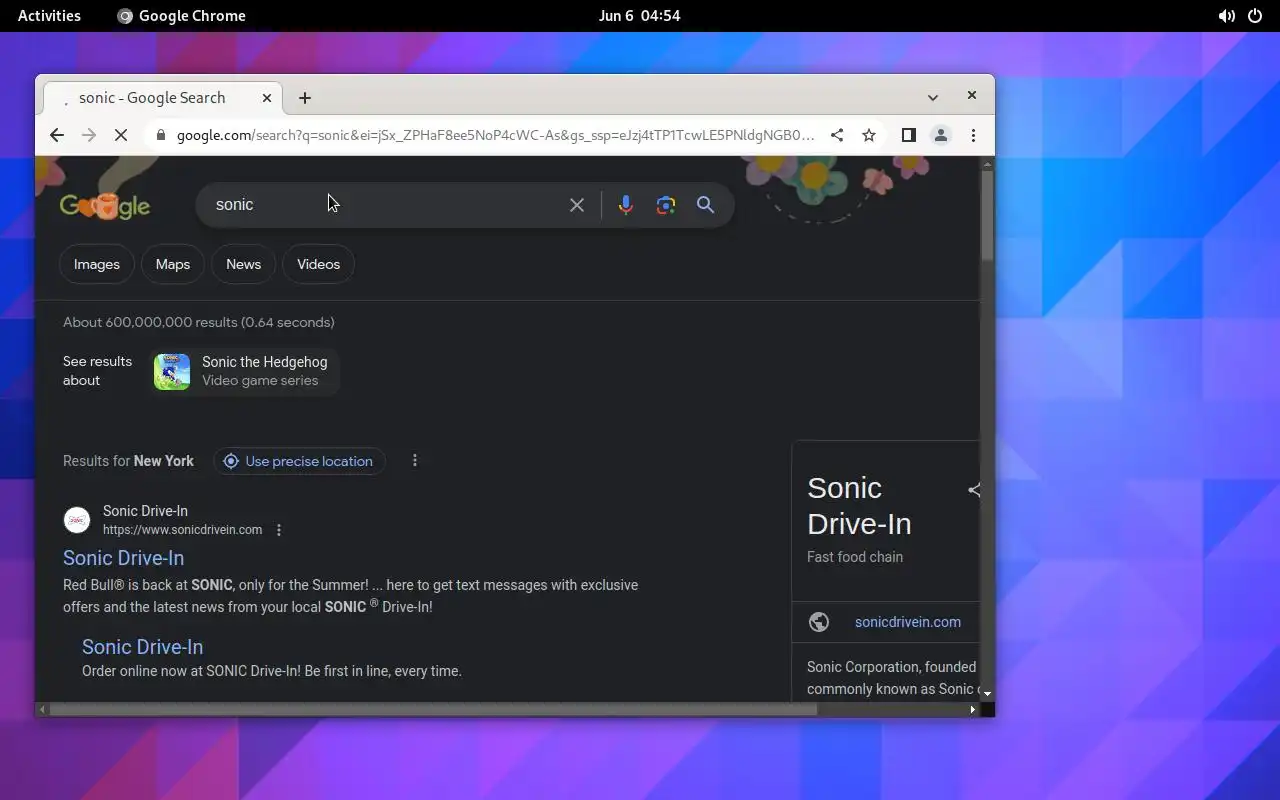This screenshot has height=800, width=1280.
Task: Click the globe icon in knowledge panel
Action: point(819,622)
